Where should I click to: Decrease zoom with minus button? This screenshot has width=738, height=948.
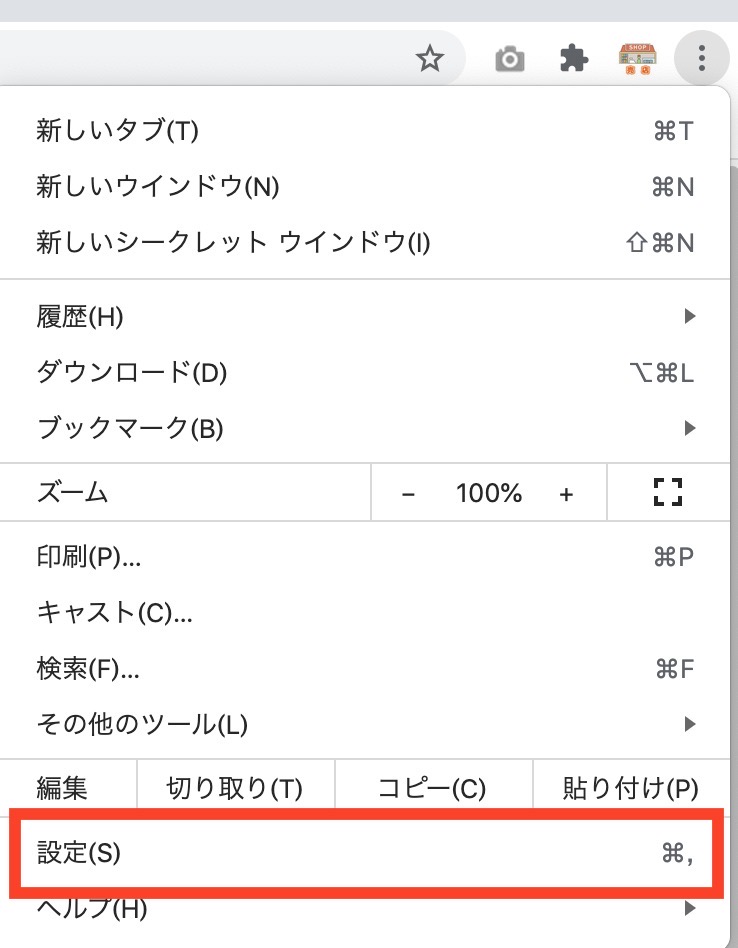click(x=408, y=493)
